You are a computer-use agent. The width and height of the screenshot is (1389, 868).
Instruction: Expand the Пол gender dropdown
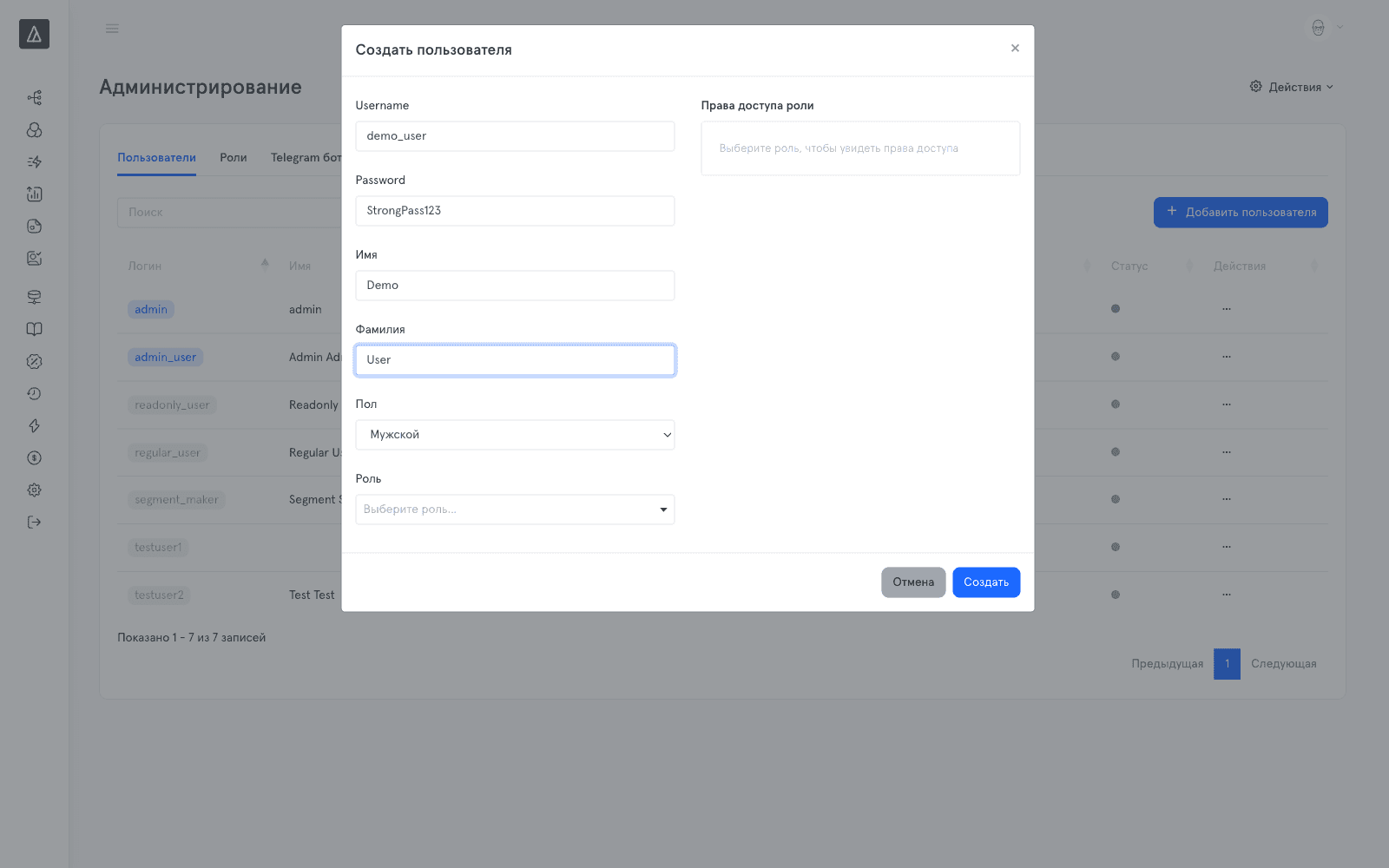click(x=515, y=435)
